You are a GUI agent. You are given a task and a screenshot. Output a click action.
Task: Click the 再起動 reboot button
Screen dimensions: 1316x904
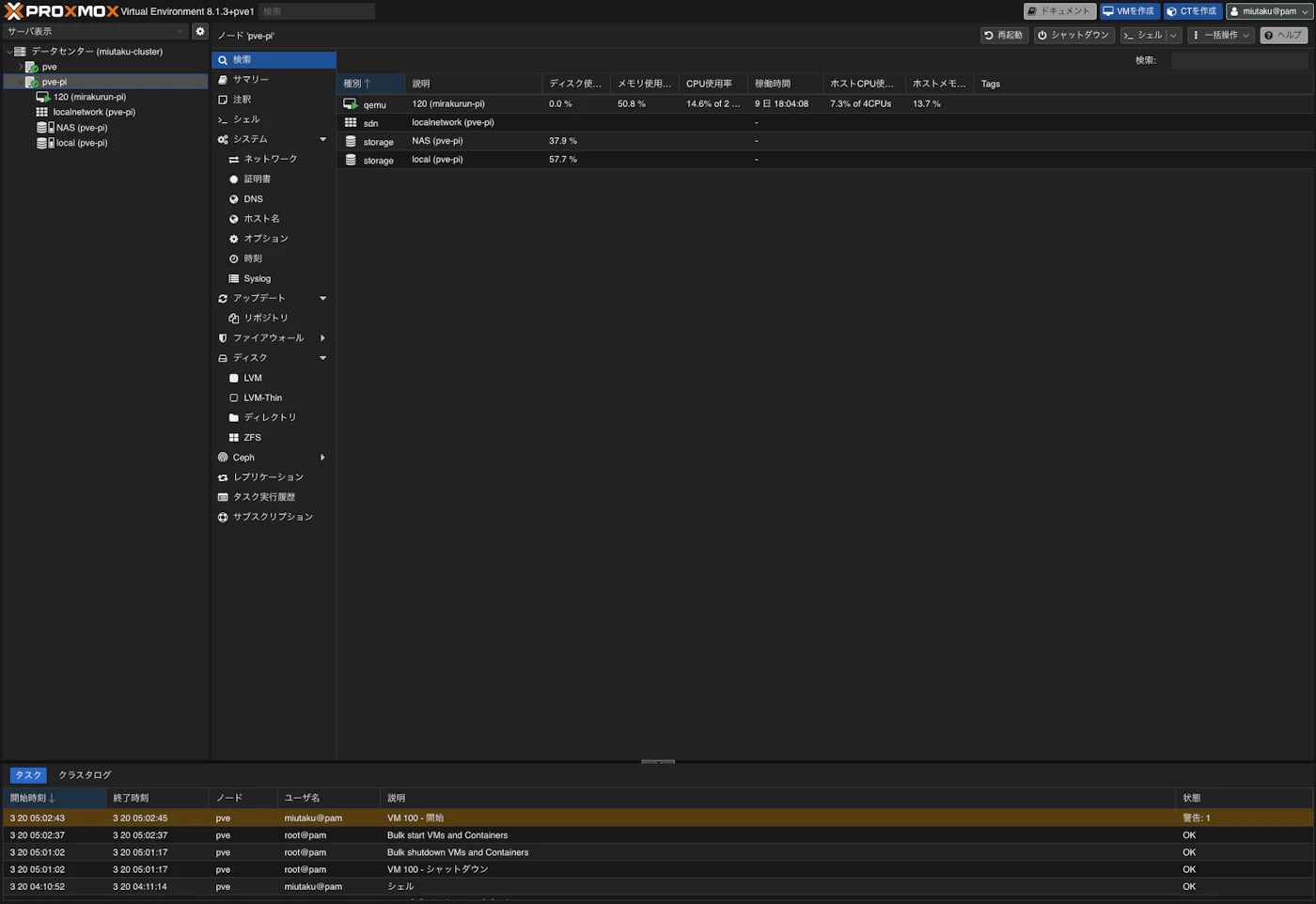(1003, 35)
